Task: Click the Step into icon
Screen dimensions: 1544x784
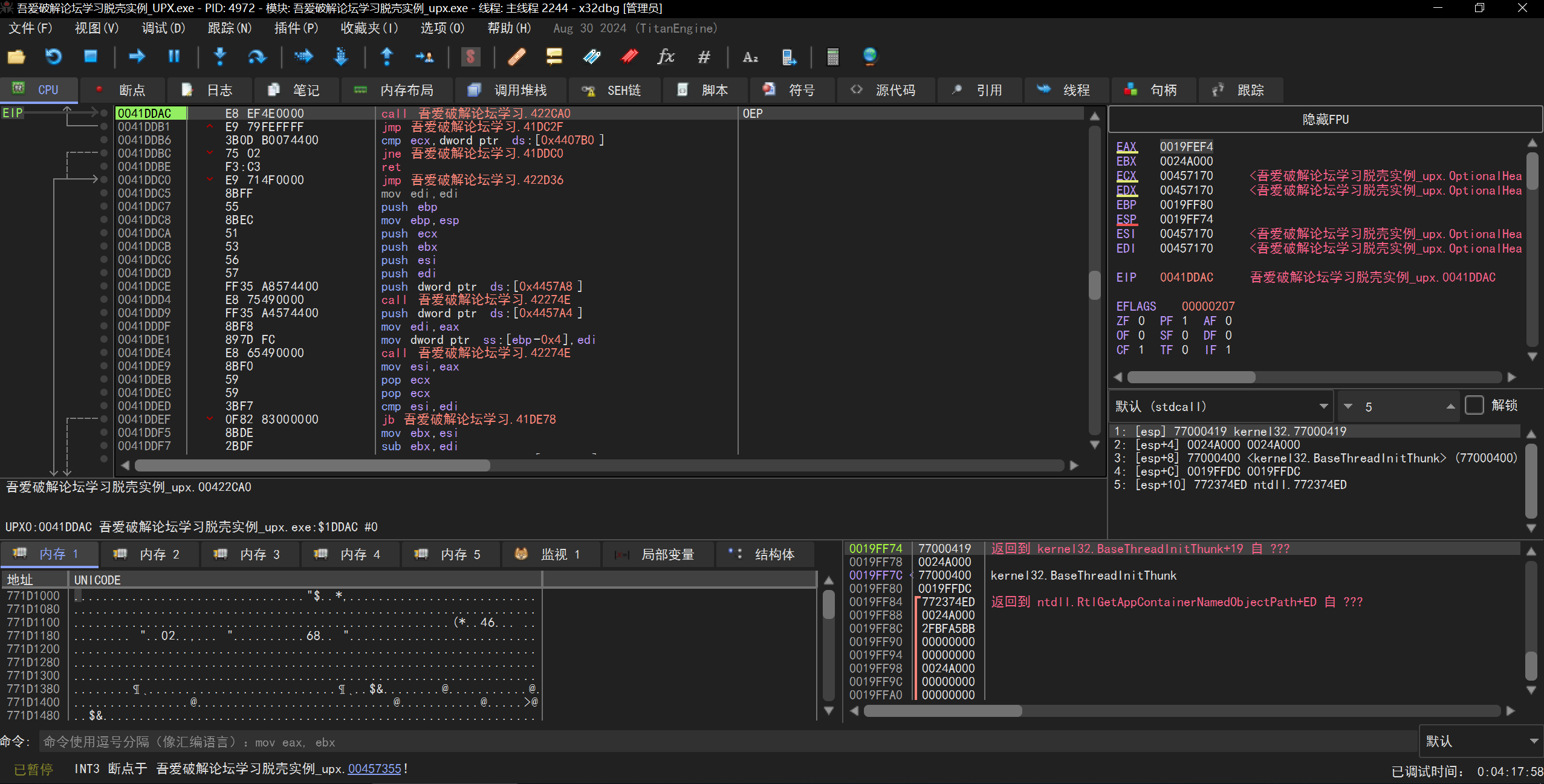Action: click(x=220, y=57)
